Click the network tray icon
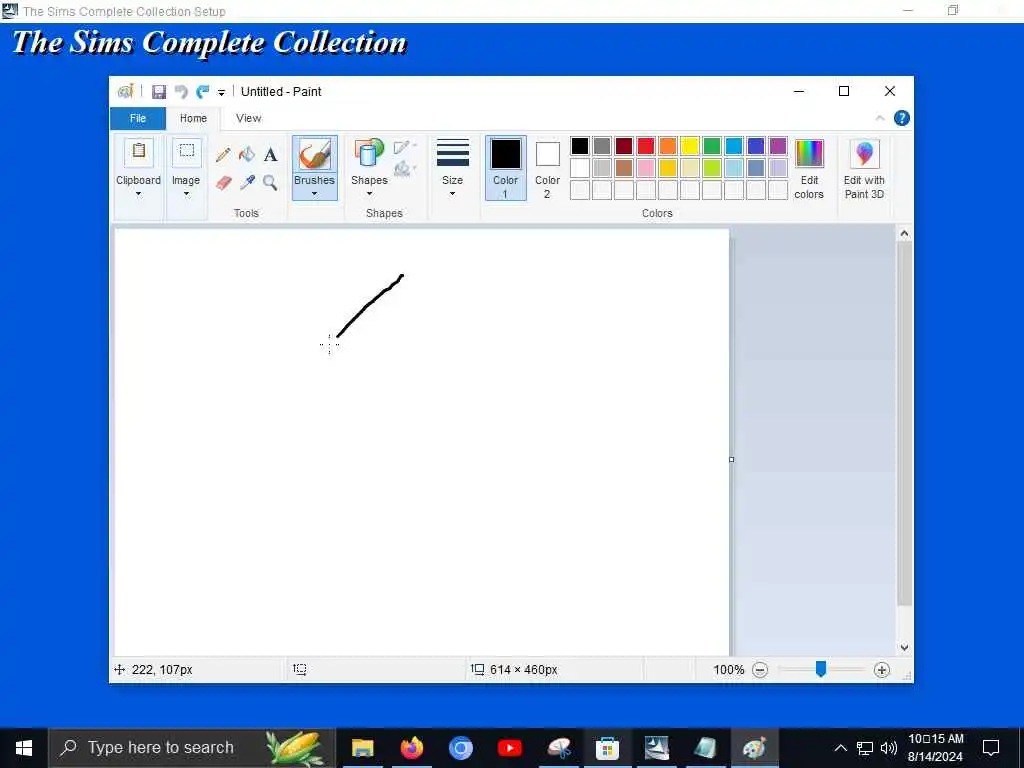1024x768 pixels. pyautogui.click(x=865, y=748)
